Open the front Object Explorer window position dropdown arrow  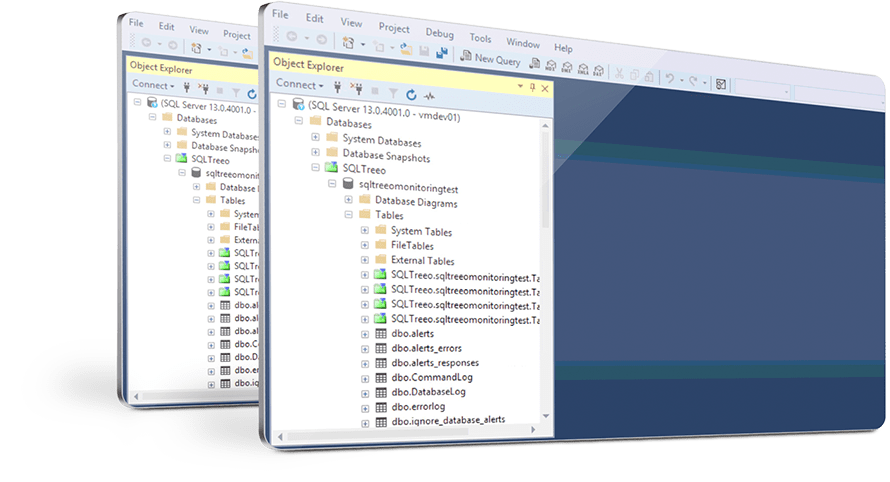point(520,86)
